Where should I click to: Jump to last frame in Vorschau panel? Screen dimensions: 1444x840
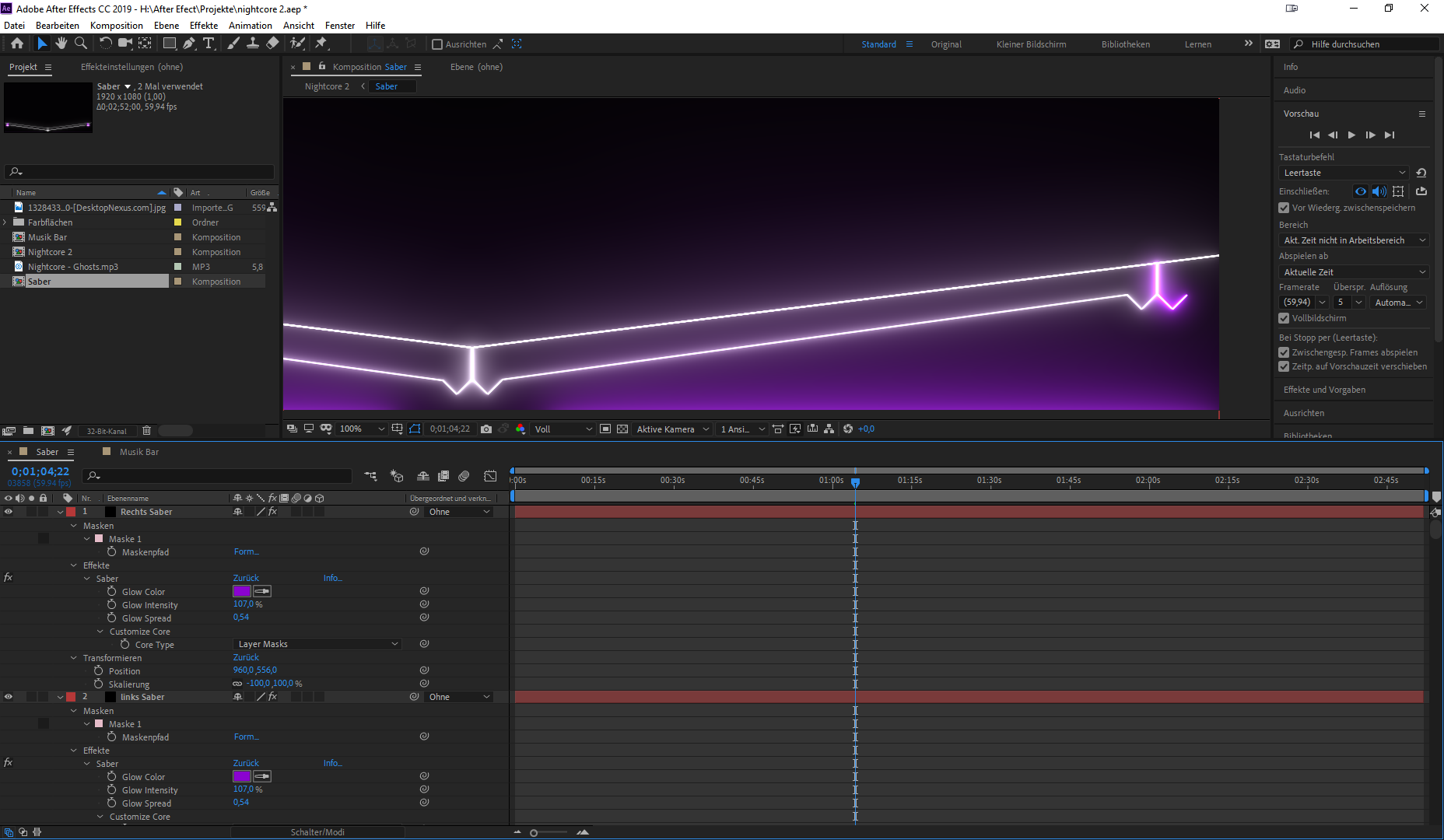pos(1390,135)
